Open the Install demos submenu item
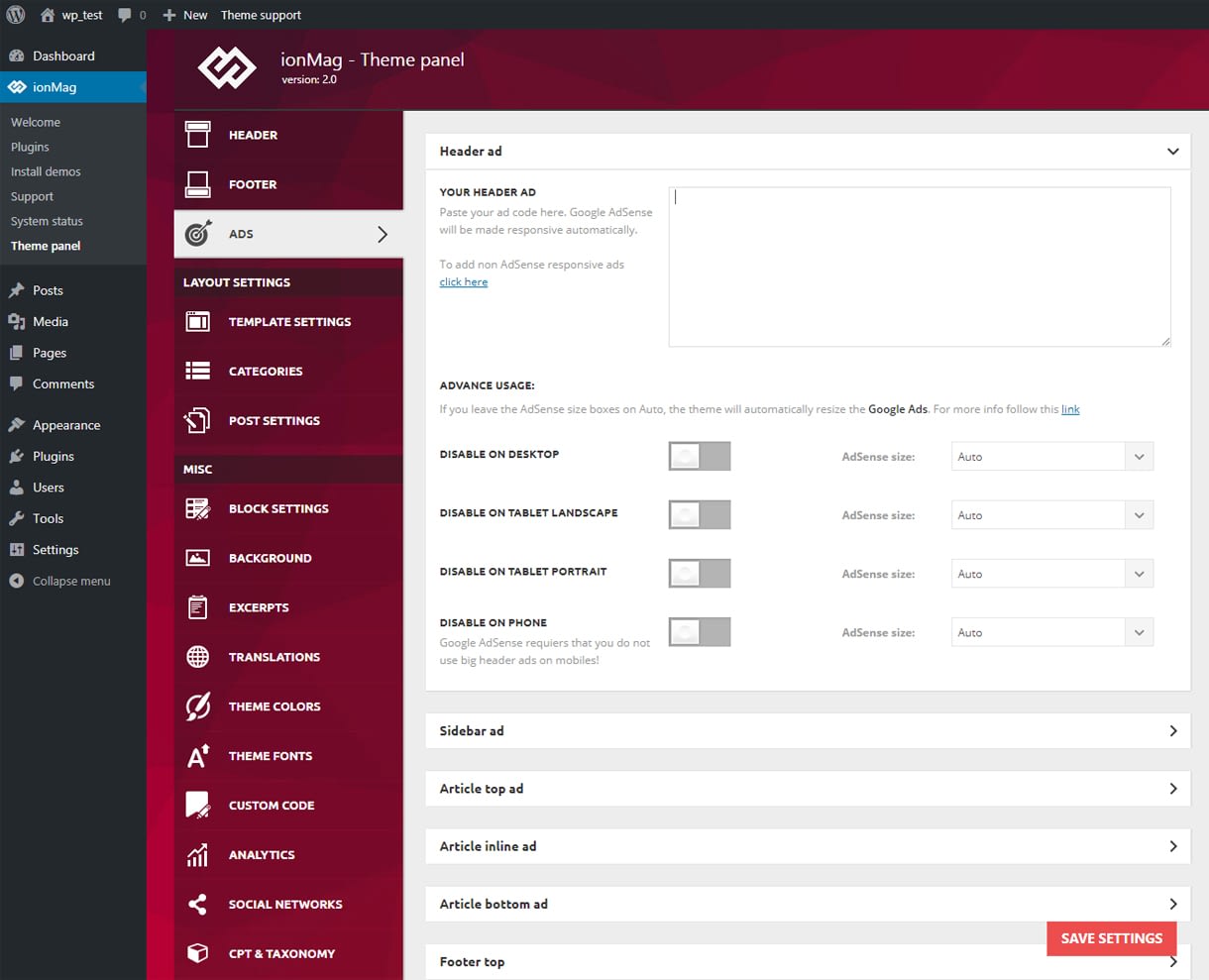1209x980 pixels. click(x=46, y=171)
